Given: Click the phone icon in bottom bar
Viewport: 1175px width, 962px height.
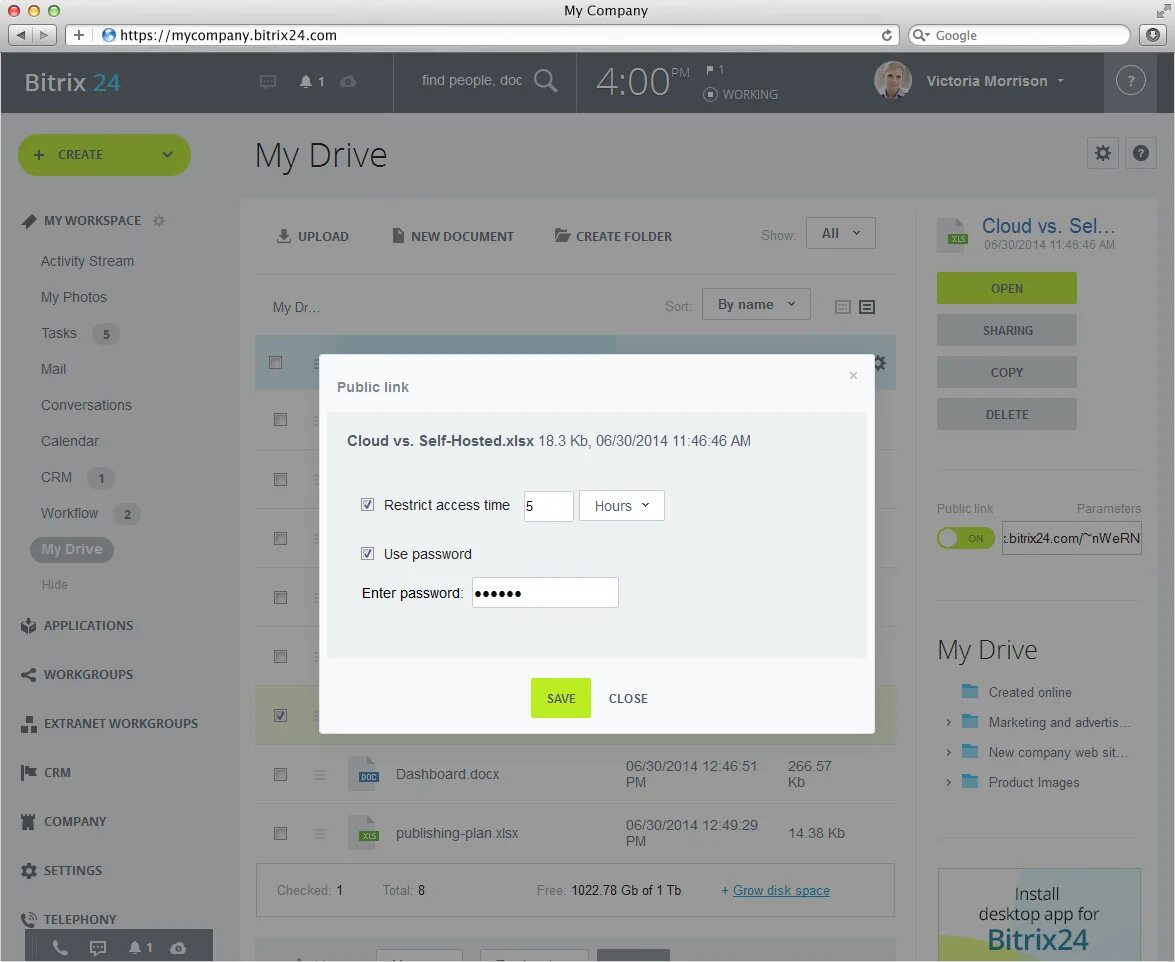Looking at the screenshot, I should pos(60,948).
